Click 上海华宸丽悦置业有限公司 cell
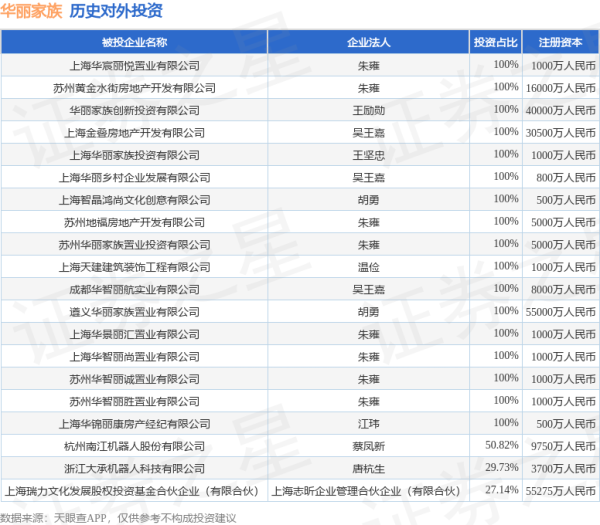The width and height of the screenshot is (600, 525). tap(134, 65)
